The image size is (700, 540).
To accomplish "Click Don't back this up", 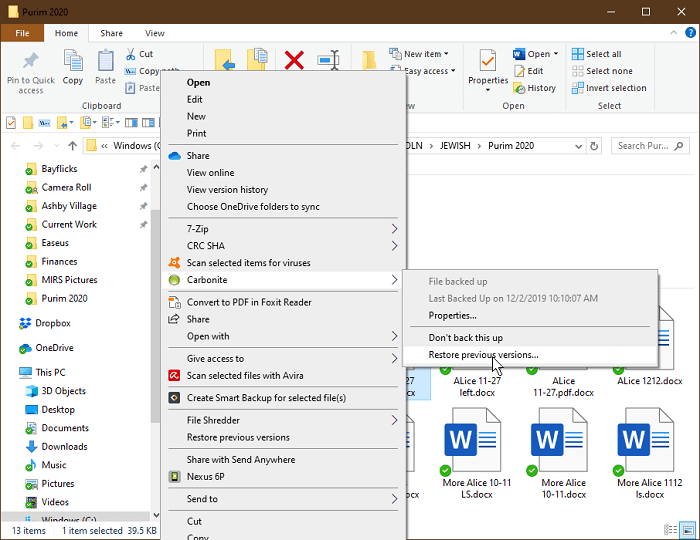I will 530,338.
